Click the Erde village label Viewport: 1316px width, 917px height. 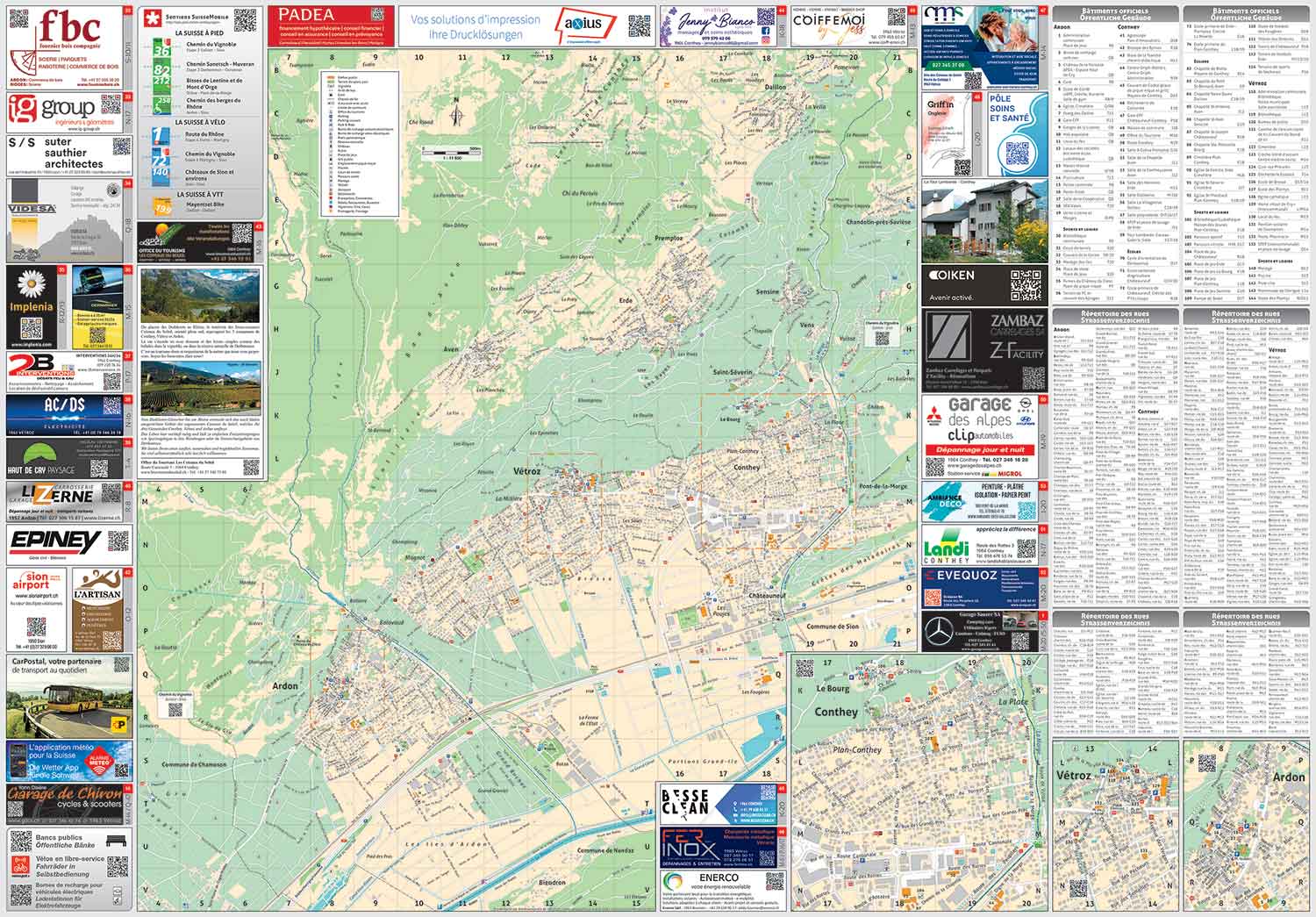(x=626, y=300)
